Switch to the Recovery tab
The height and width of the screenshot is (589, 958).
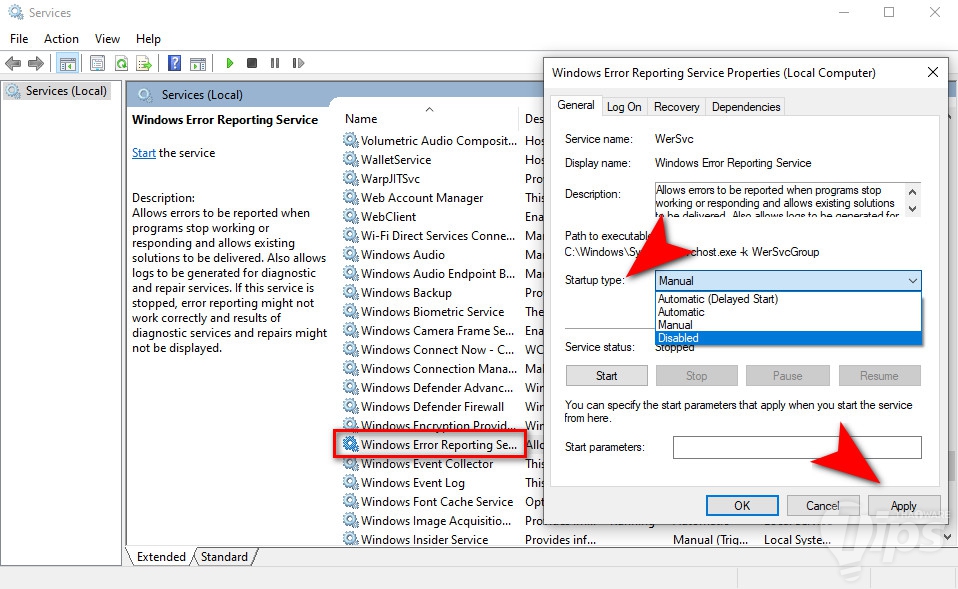[676, 107]
